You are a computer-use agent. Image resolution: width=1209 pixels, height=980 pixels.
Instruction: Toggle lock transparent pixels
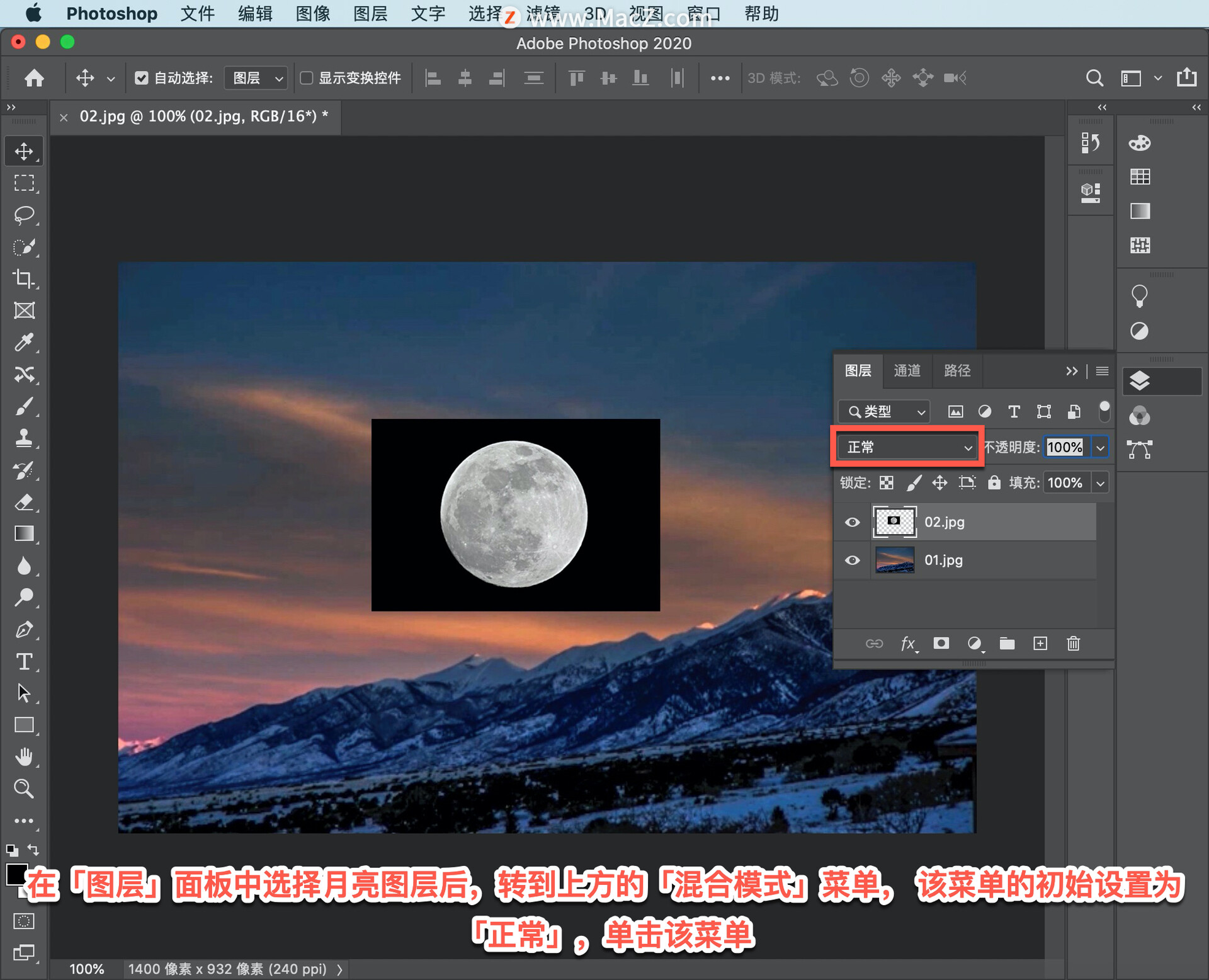click(x=886, y=483)
